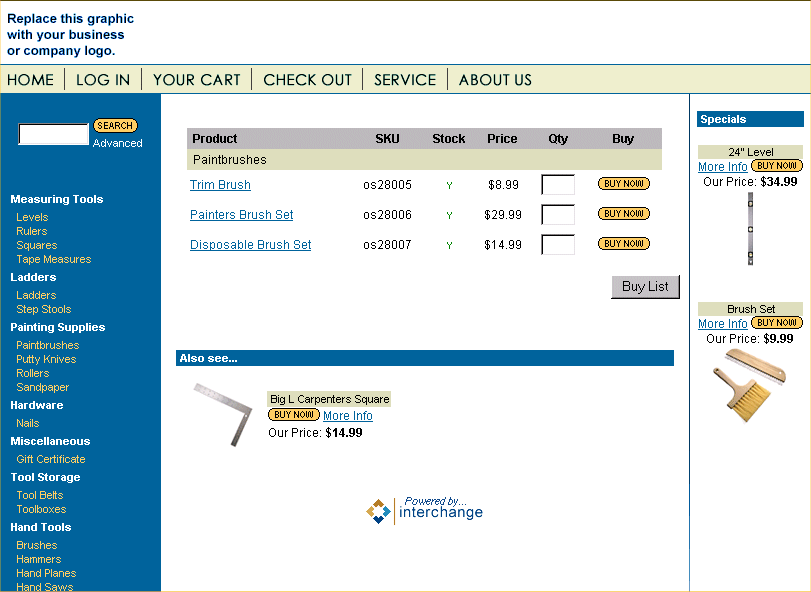This screenshot has width=811, height=592.
Task: Click Buy Now for Disposable Brush Set
Action: pyautogui.click(x=623, y=244)
